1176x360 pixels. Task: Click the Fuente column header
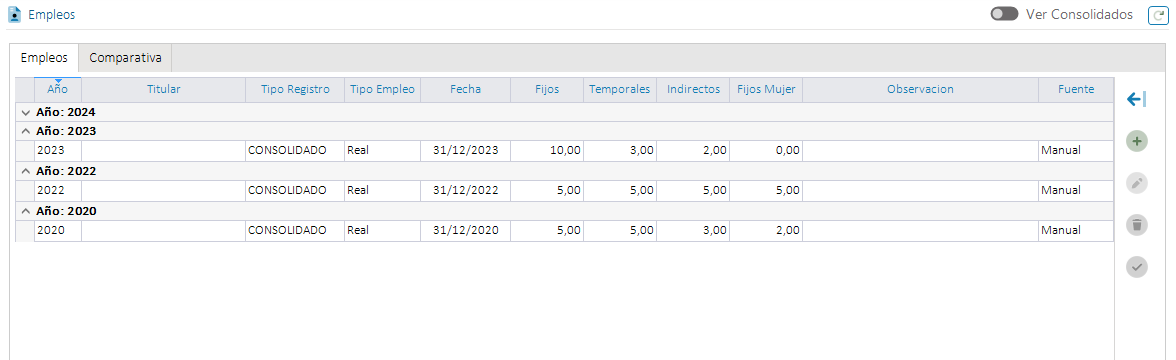(1076, 89)
